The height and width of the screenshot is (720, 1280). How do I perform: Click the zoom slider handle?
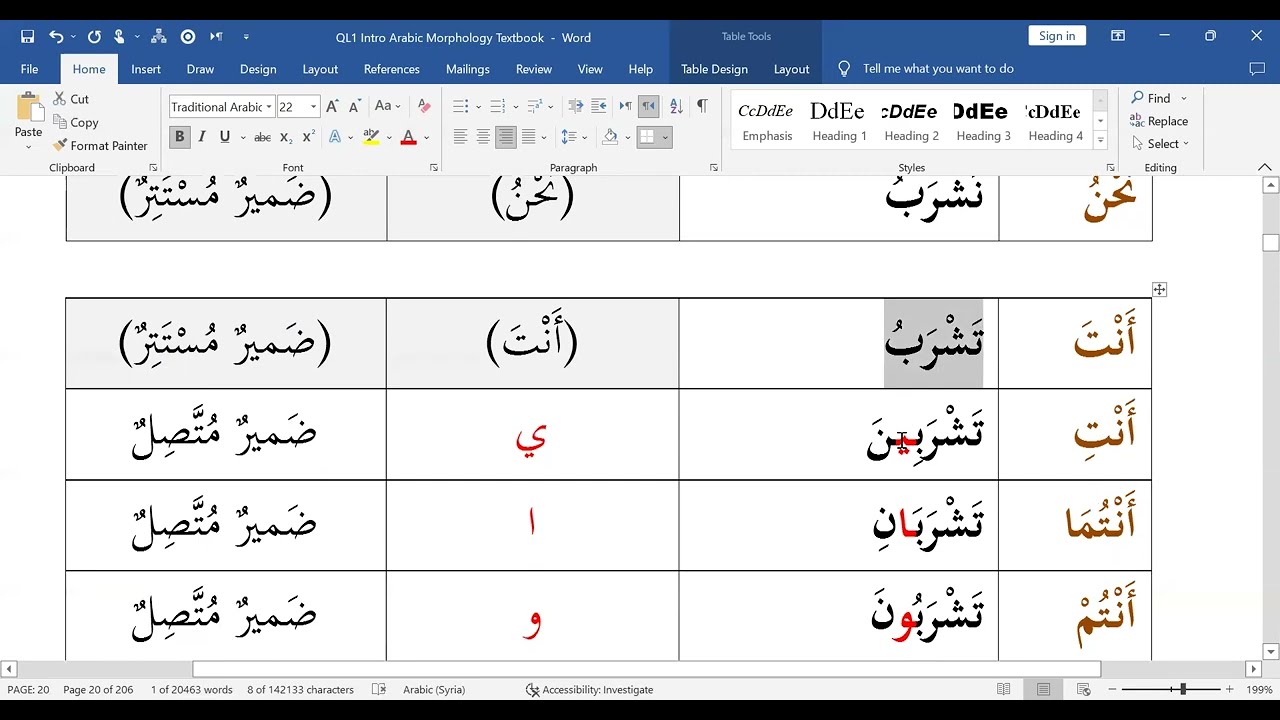(1182, 689)
